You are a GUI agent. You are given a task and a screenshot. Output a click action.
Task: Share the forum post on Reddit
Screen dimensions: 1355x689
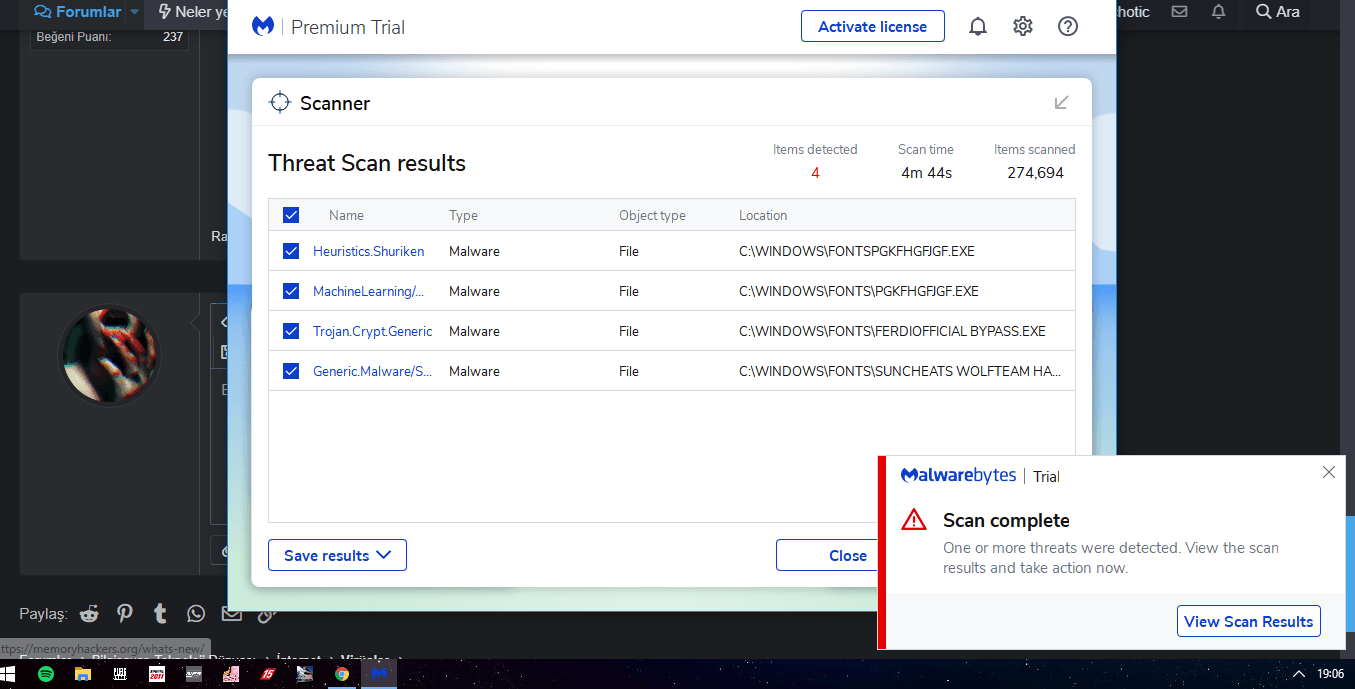tap(90, 613)
